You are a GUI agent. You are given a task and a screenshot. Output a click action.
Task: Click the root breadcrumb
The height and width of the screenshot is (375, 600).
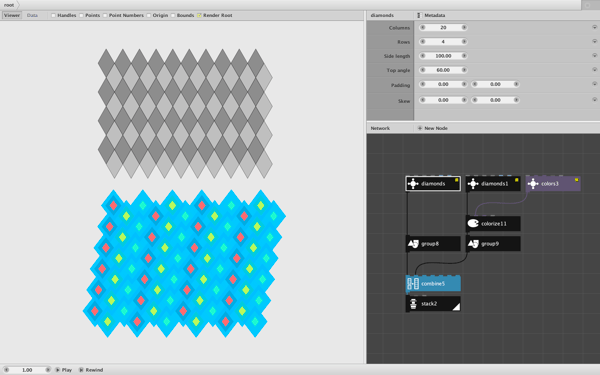[x=9, y=5]
